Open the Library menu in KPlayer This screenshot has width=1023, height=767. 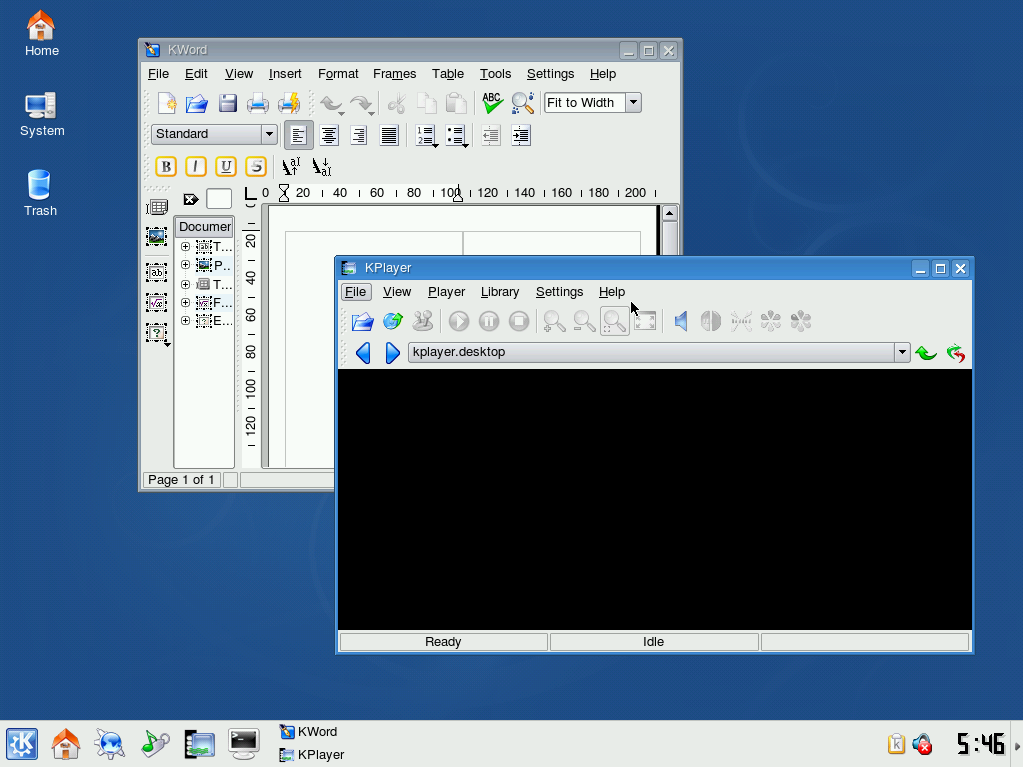point(499,292)
